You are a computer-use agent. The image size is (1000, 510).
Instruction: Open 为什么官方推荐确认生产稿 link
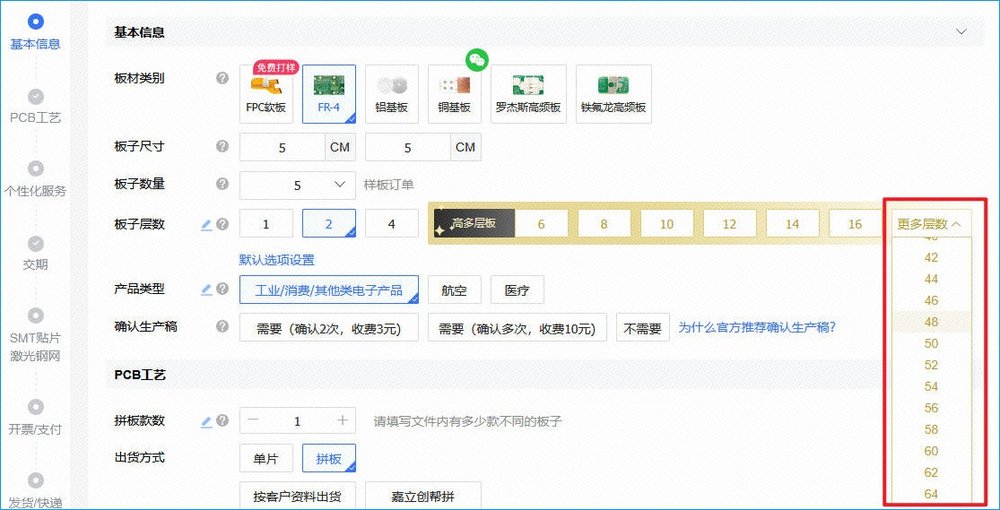click(x=757, y=327)
